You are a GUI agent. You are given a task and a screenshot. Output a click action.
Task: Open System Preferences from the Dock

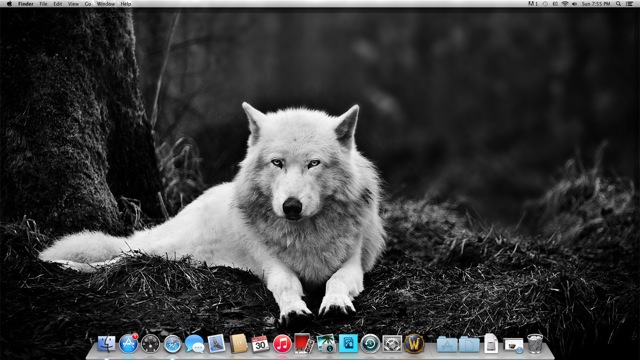coord(392,344)
